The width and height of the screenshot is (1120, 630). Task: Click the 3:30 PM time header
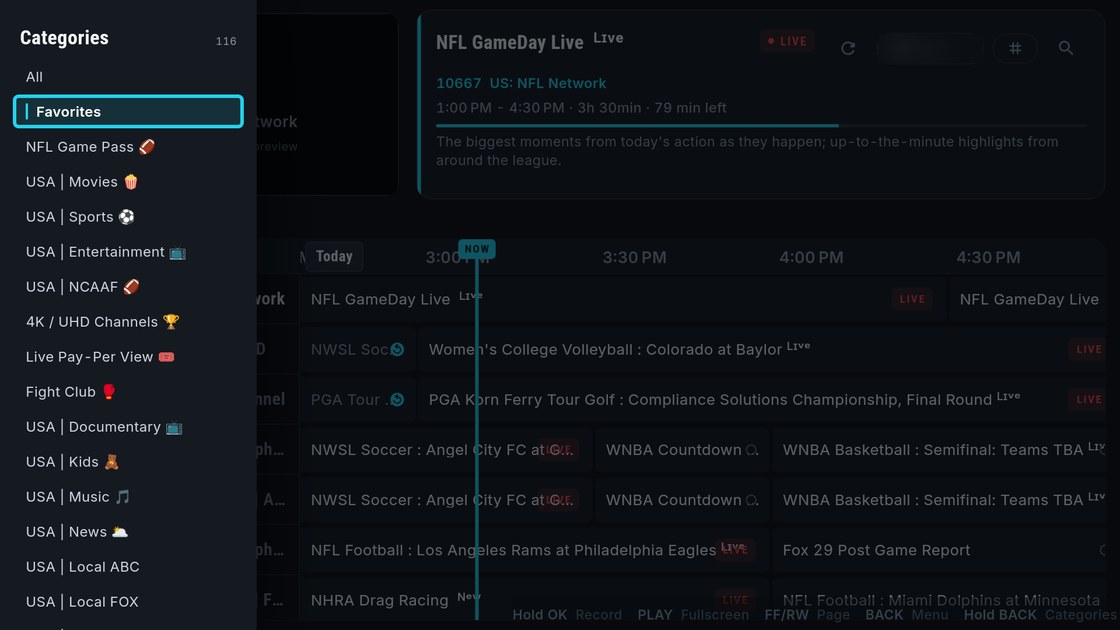pos(634,257)
